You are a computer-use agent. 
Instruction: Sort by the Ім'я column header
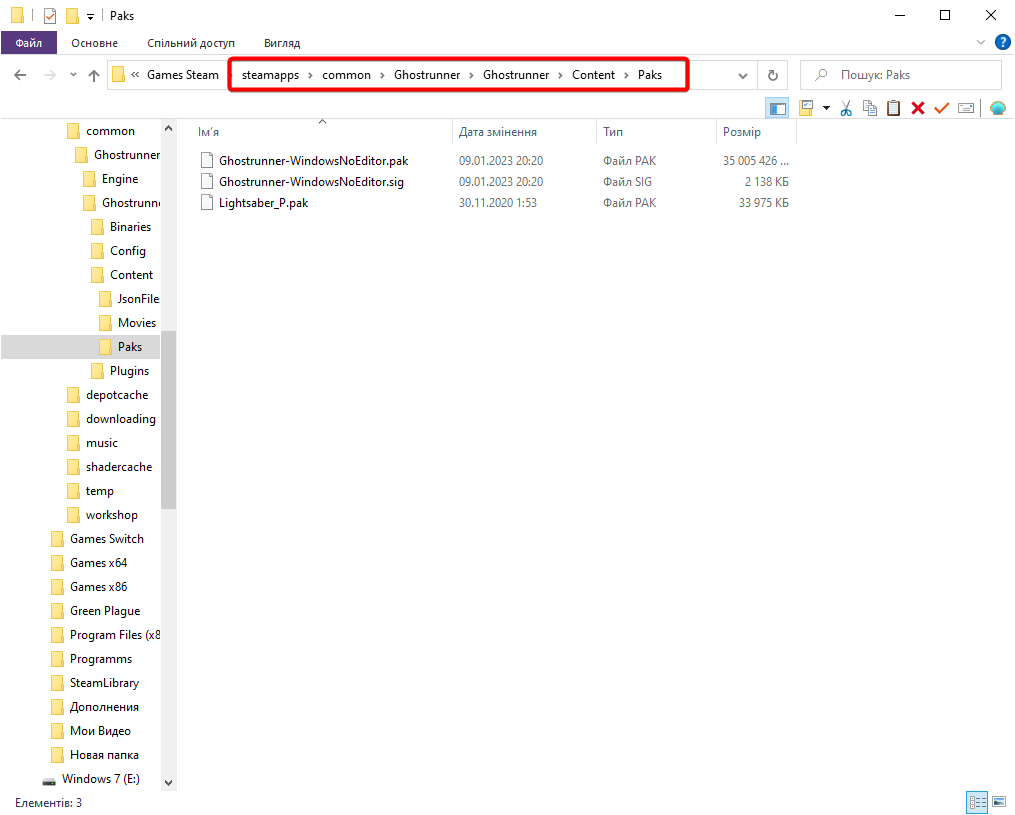point(322,132)
